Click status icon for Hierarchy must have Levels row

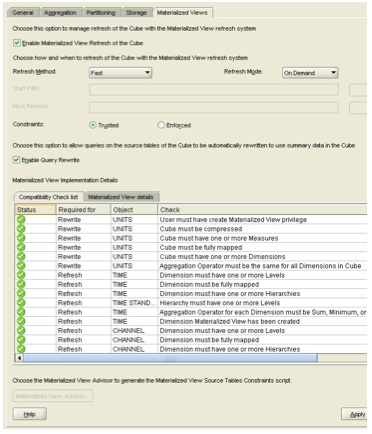pos(21,303)
